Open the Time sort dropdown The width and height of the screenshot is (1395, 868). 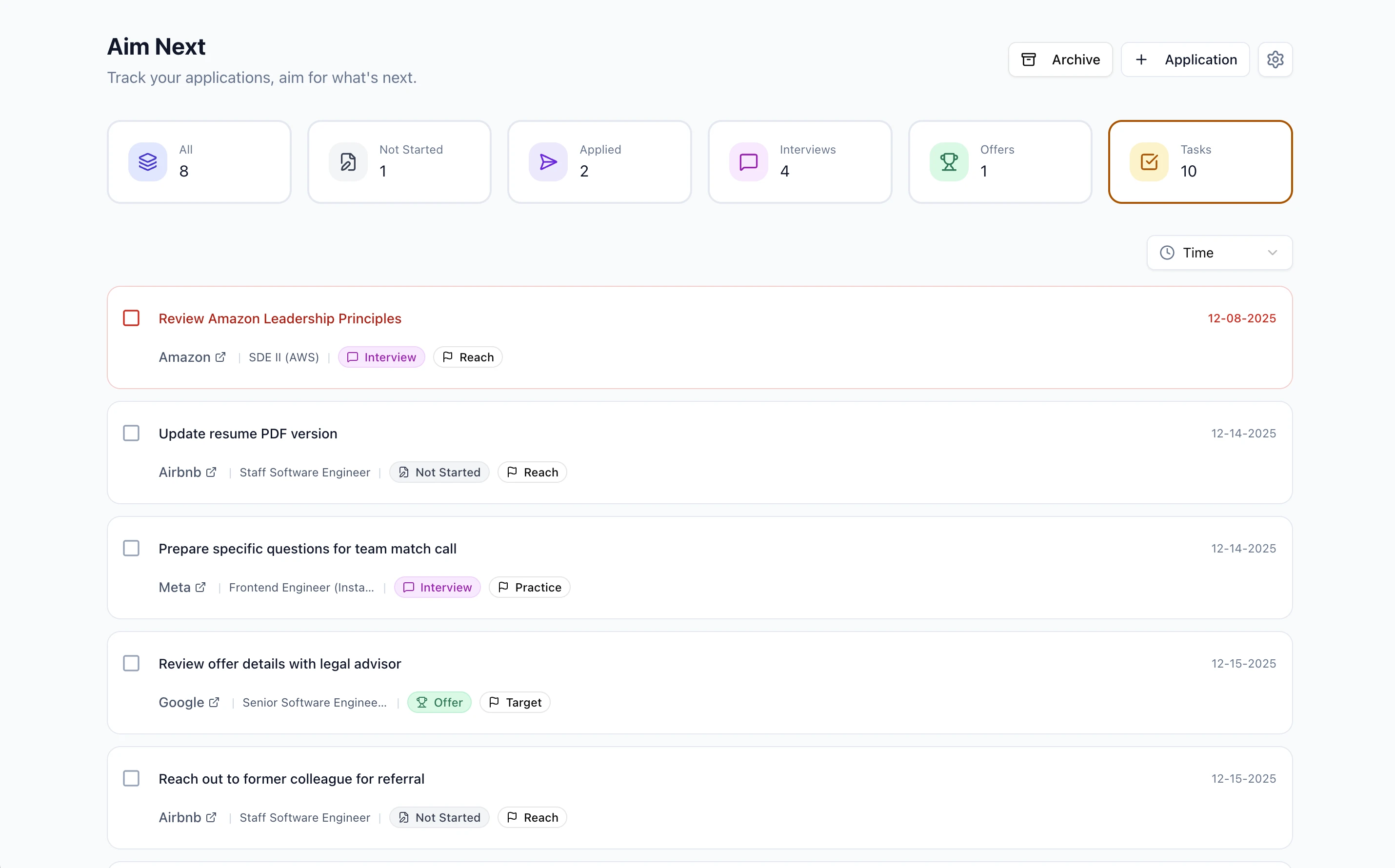(1219, 252)
